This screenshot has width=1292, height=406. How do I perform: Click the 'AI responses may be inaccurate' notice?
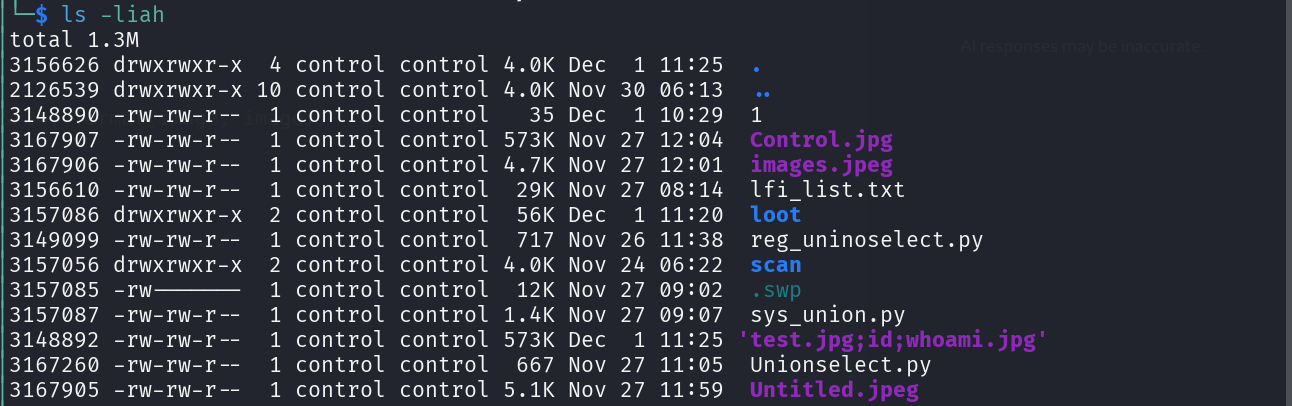1079,46
